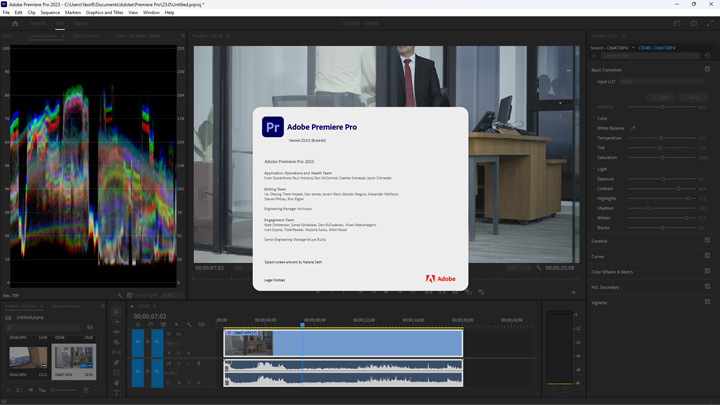Switch to the Effect Controls tab
The image size is (720, 405).
[x=86, y=35]
